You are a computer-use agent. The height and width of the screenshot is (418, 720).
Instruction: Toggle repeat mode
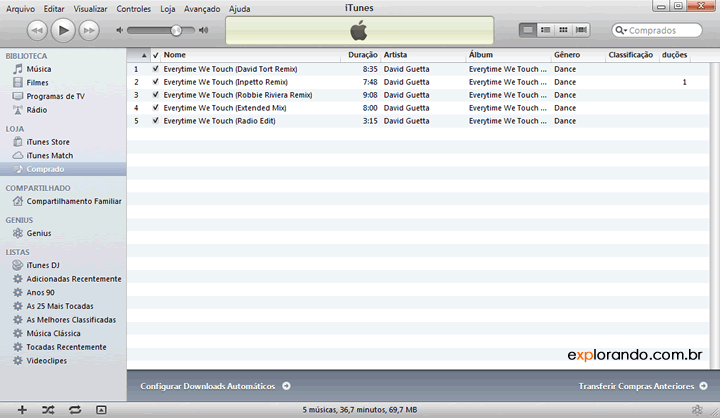pyautogui.click(x=75, y=410)
